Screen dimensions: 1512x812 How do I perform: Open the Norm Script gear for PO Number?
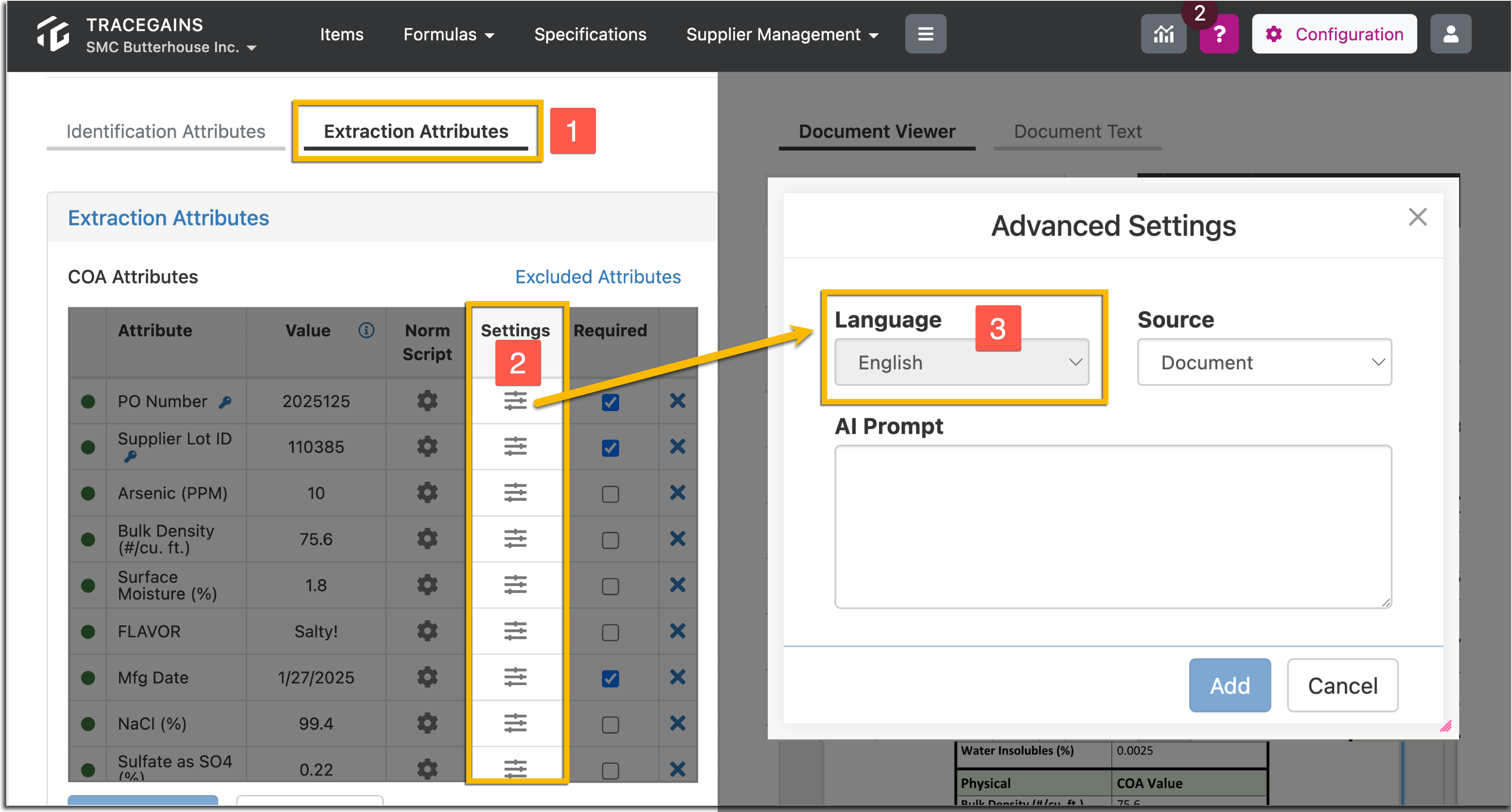click(x=427, y=401)
